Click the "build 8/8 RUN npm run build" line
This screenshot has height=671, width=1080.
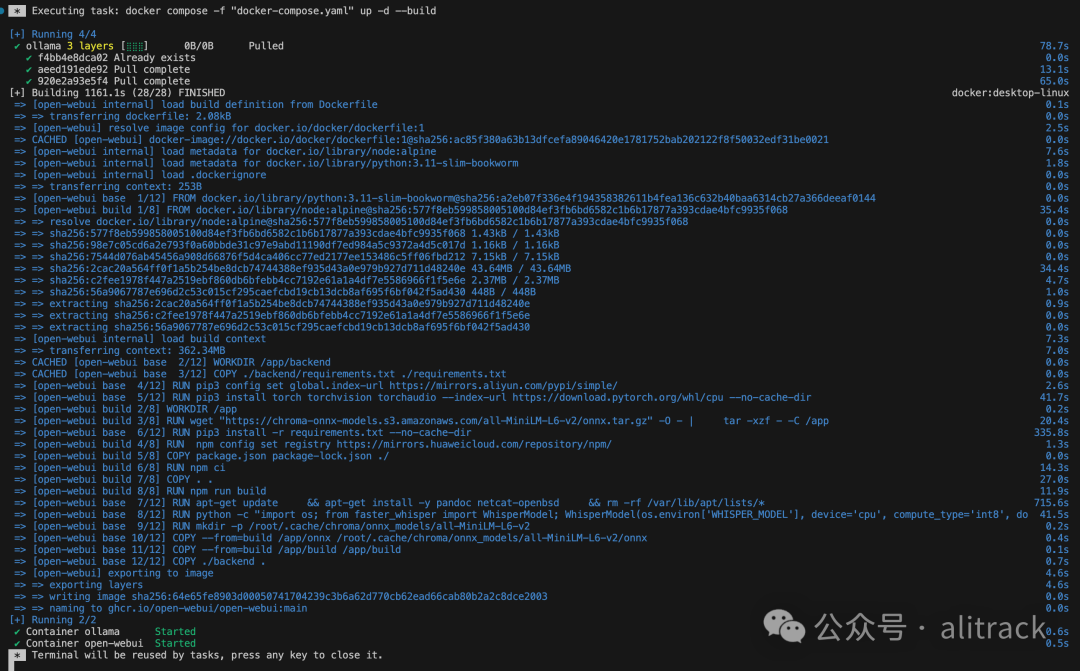140,491
